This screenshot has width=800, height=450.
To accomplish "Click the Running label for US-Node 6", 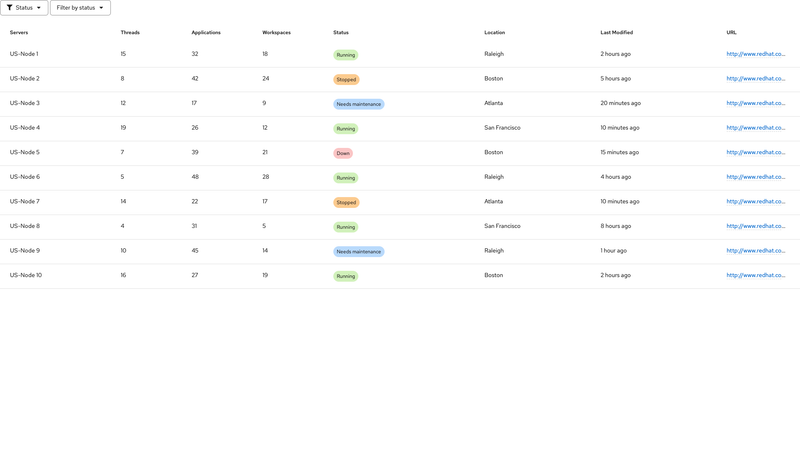I will click(x=345, y=178).
